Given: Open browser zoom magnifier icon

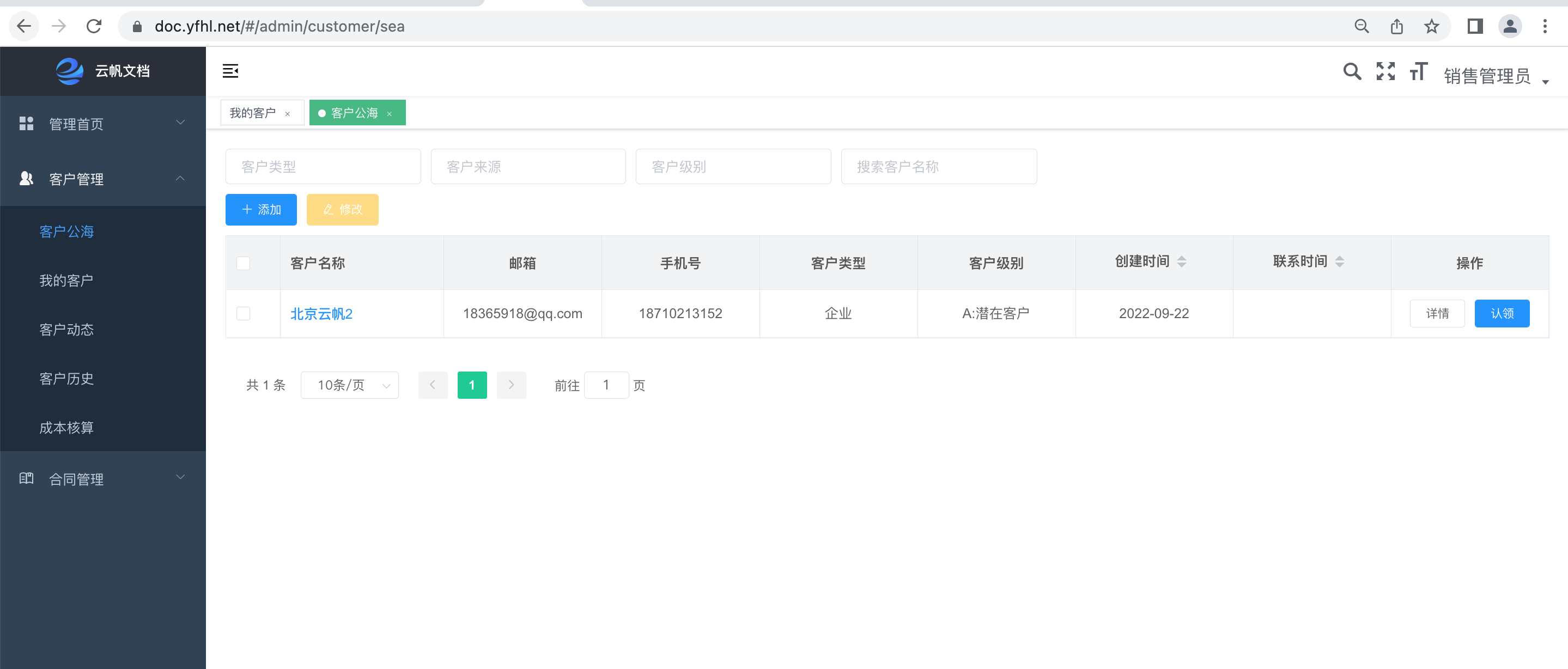Looking at the screenshot, I should point(1362,26).
